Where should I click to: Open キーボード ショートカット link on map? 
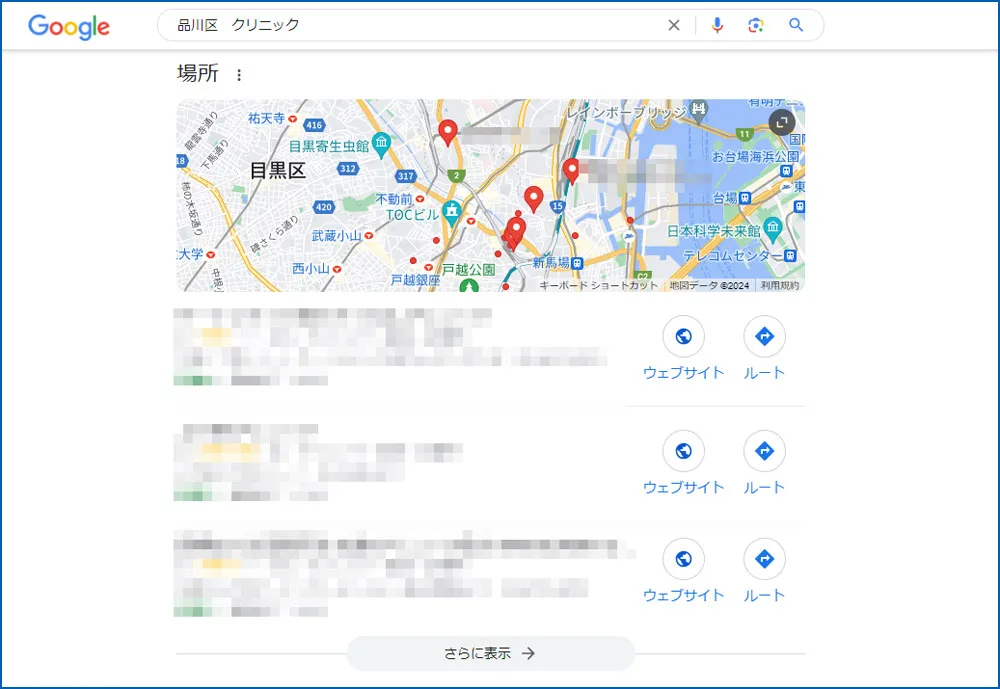click(598, 285)
